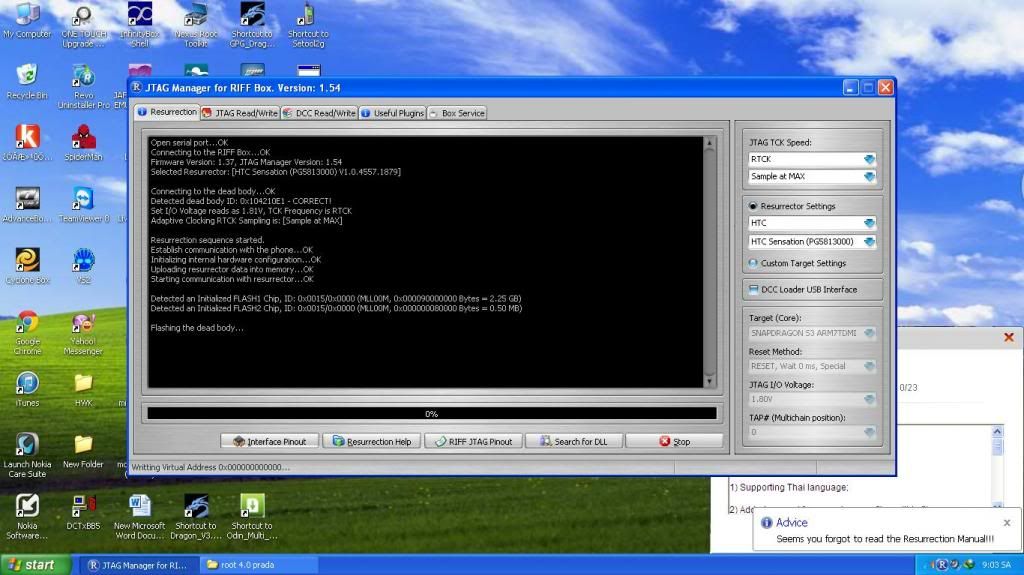This screenshot has height=575, width=1024.
Task: Click the Search for DLL button
Action: [x=574, y=442]
